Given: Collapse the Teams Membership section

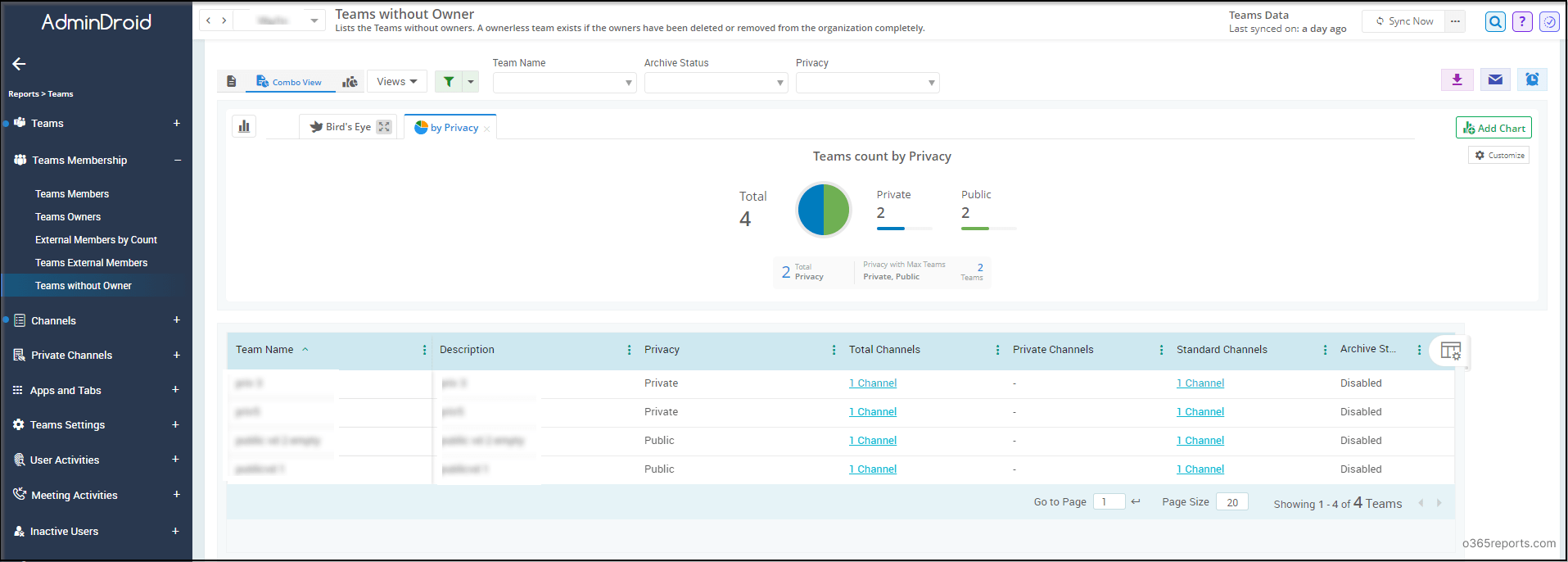Looking at the screenshot, I should tap(177, 161).
